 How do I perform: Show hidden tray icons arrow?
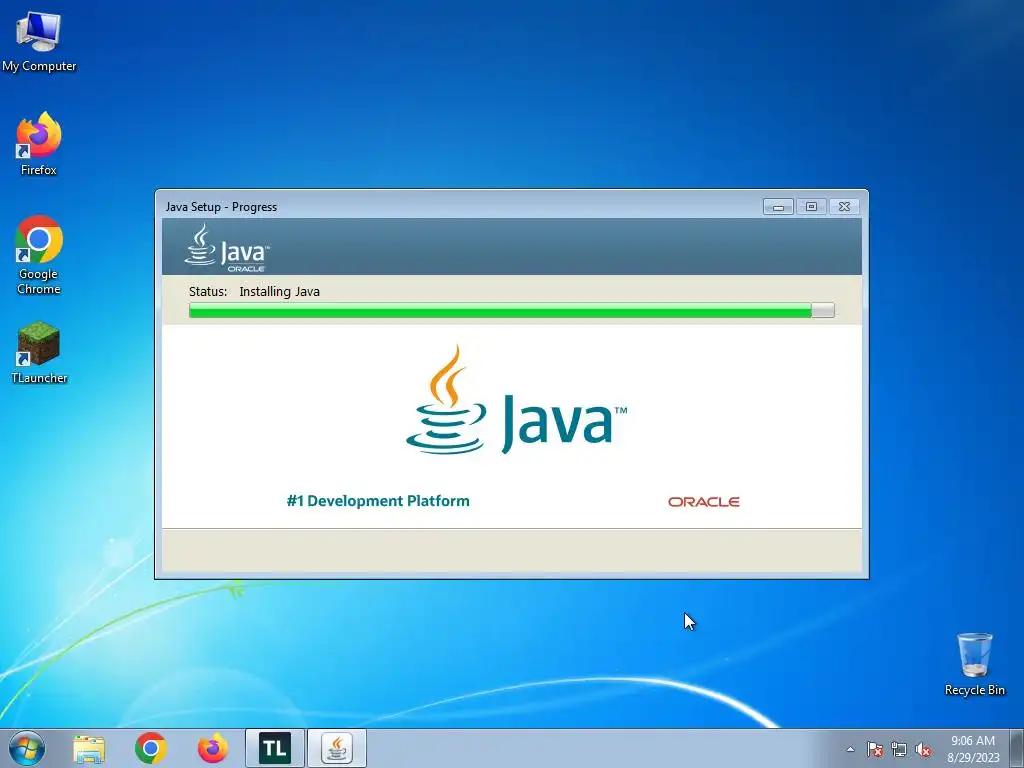850,749
